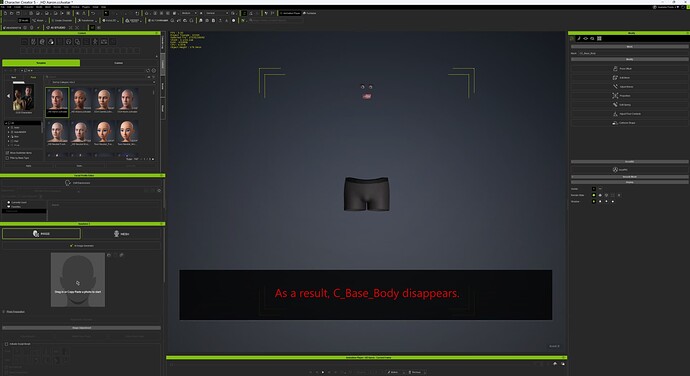Toggle the AI Image Generator checkbox
690x376 pixels.
tap(71, 246)
